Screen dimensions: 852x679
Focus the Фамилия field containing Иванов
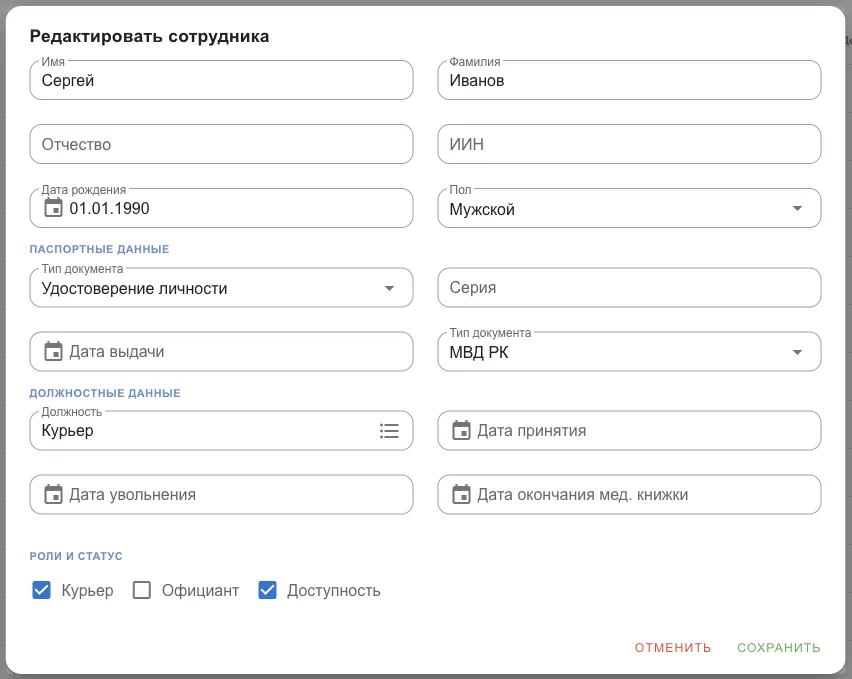629,80
